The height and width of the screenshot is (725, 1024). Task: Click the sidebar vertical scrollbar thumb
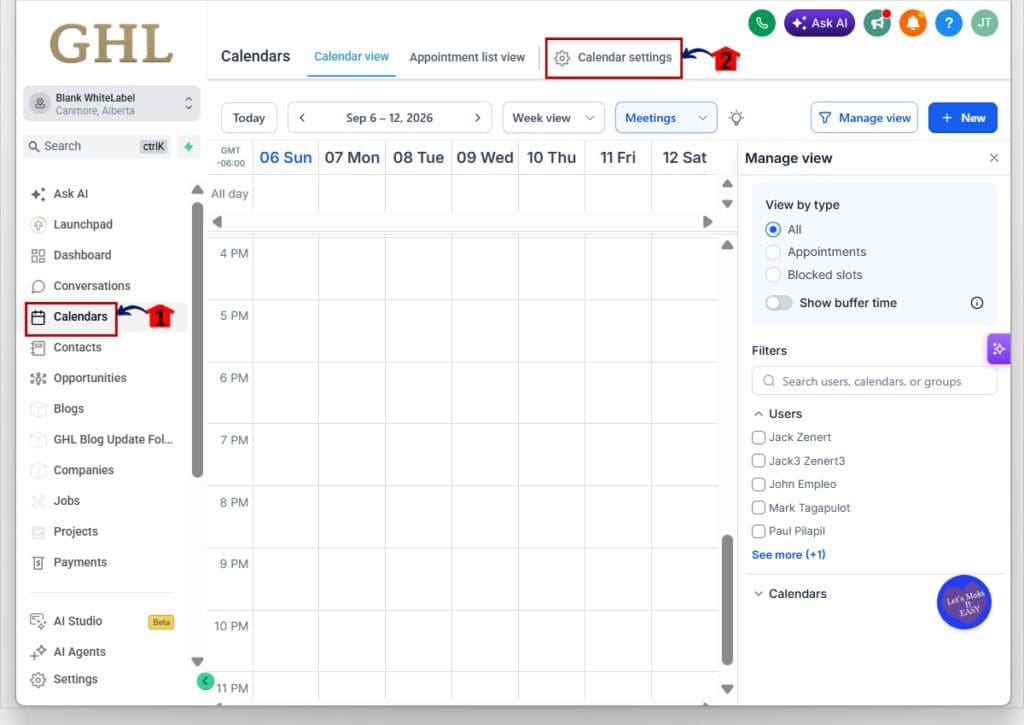tap(197, 340)
